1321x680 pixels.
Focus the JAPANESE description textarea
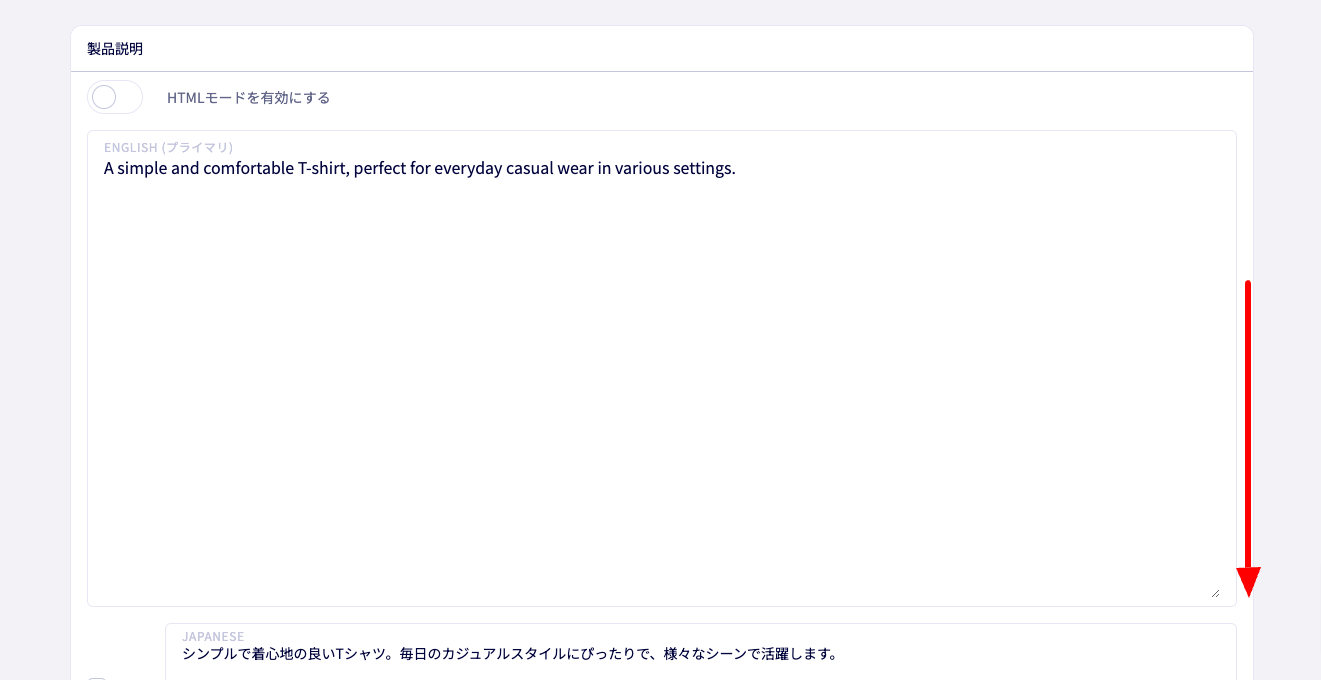700,652
